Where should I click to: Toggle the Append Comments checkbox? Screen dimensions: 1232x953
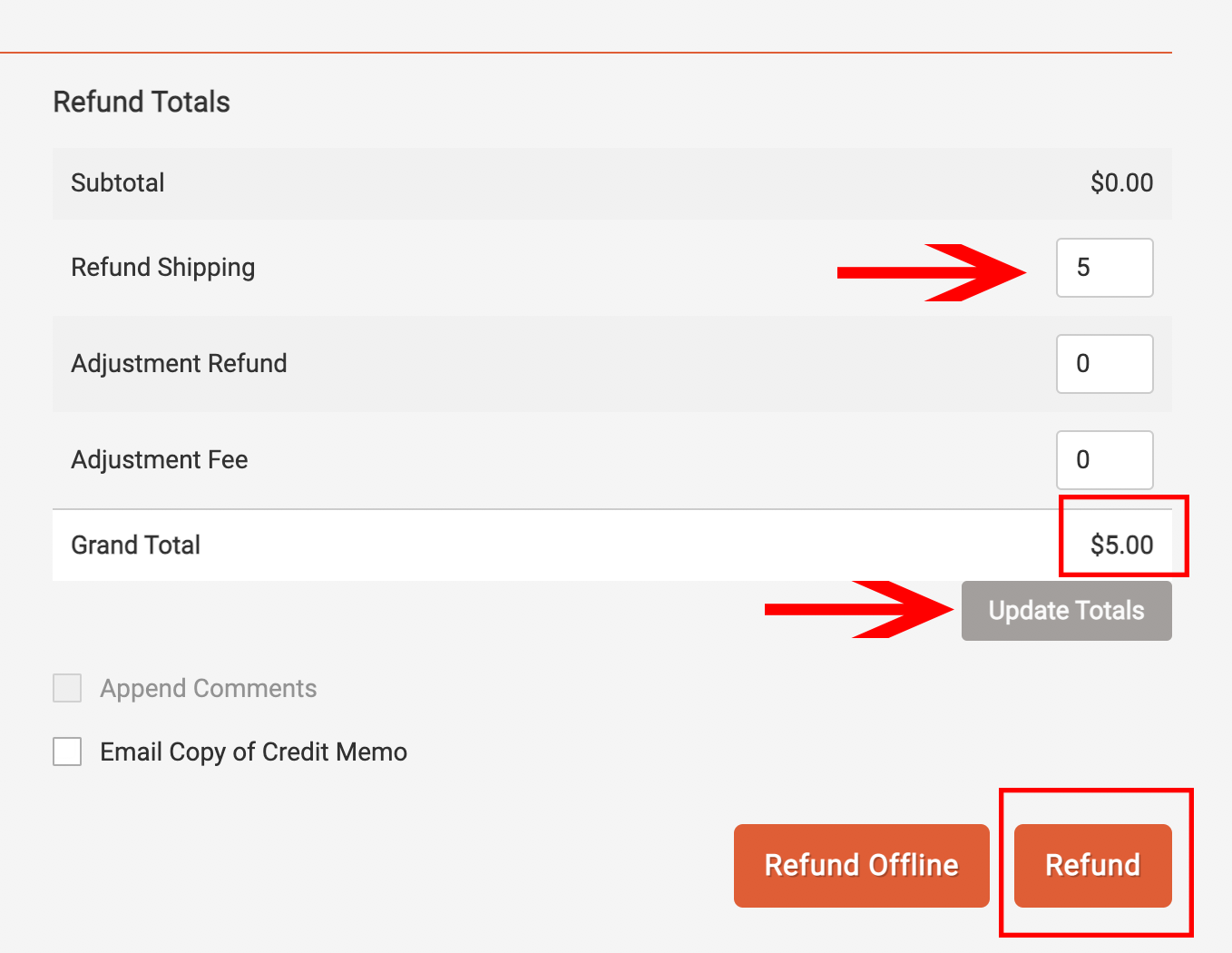[x=67, y=688]
